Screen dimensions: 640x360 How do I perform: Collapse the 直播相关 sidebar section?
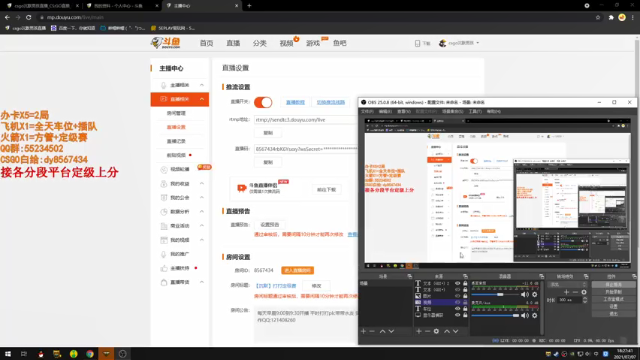point(202,99)
